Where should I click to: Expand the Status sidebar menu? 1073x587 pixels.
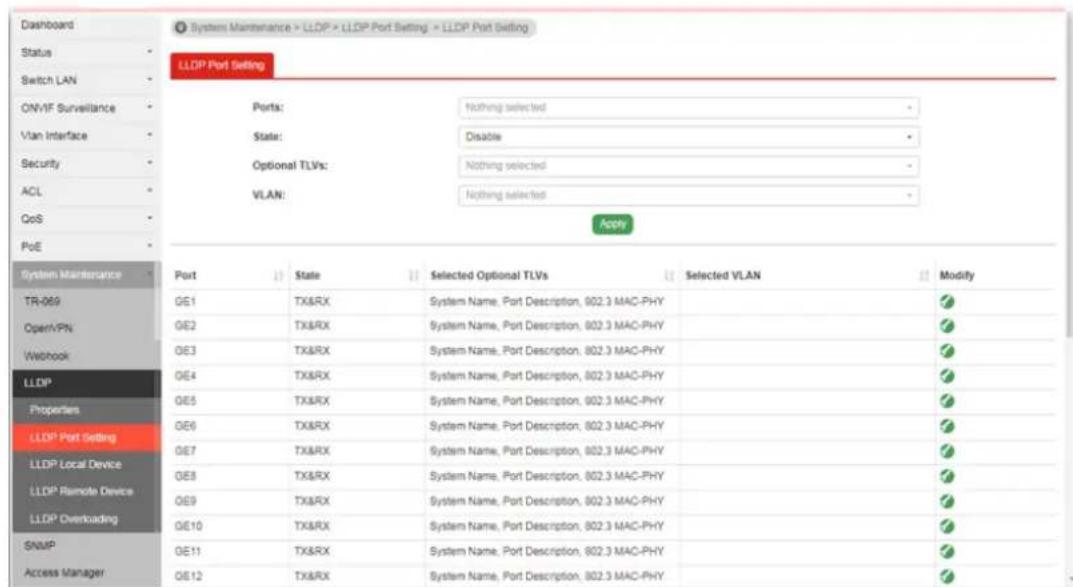86,53
